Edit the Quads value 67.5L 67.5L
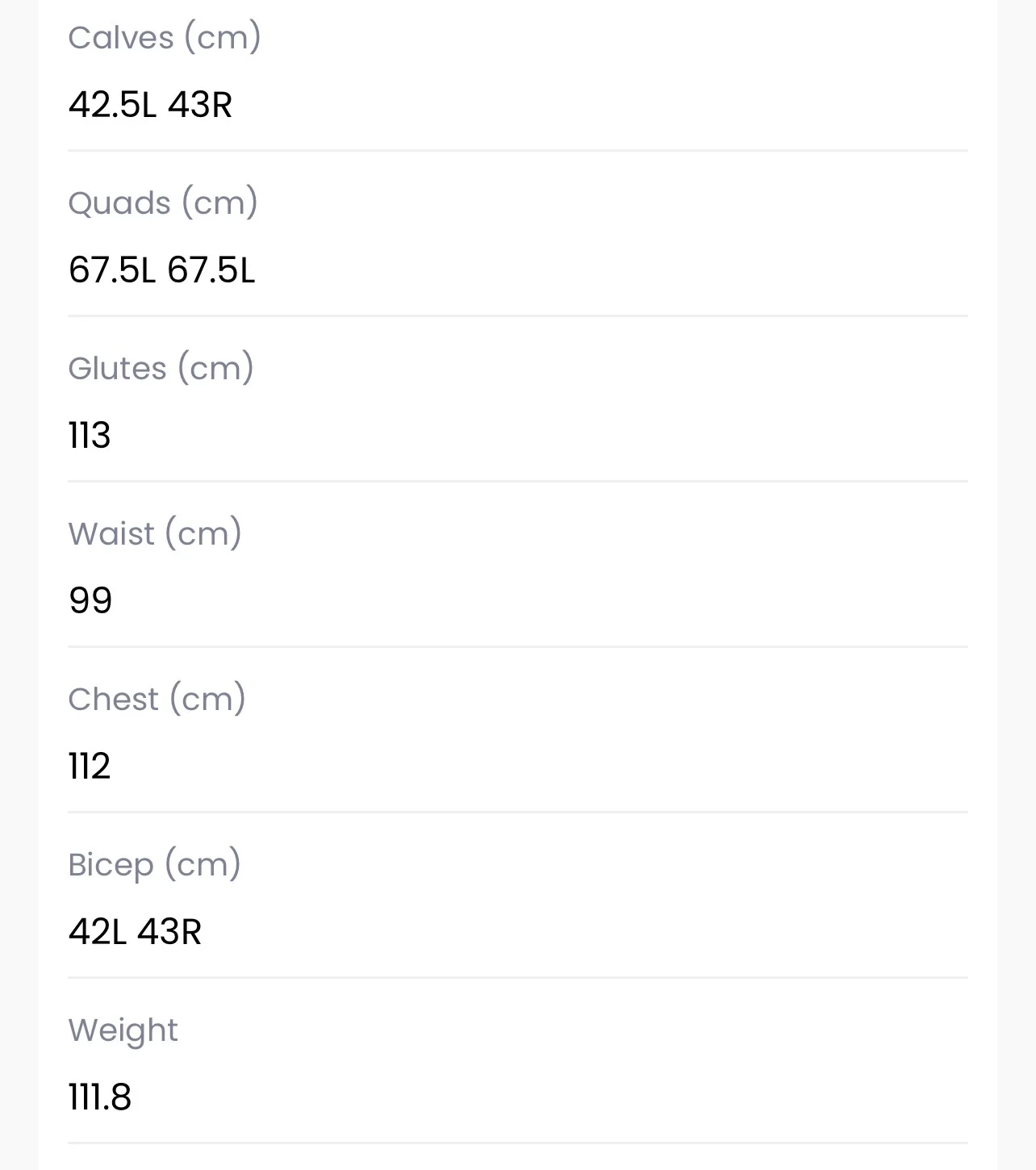 161,270
